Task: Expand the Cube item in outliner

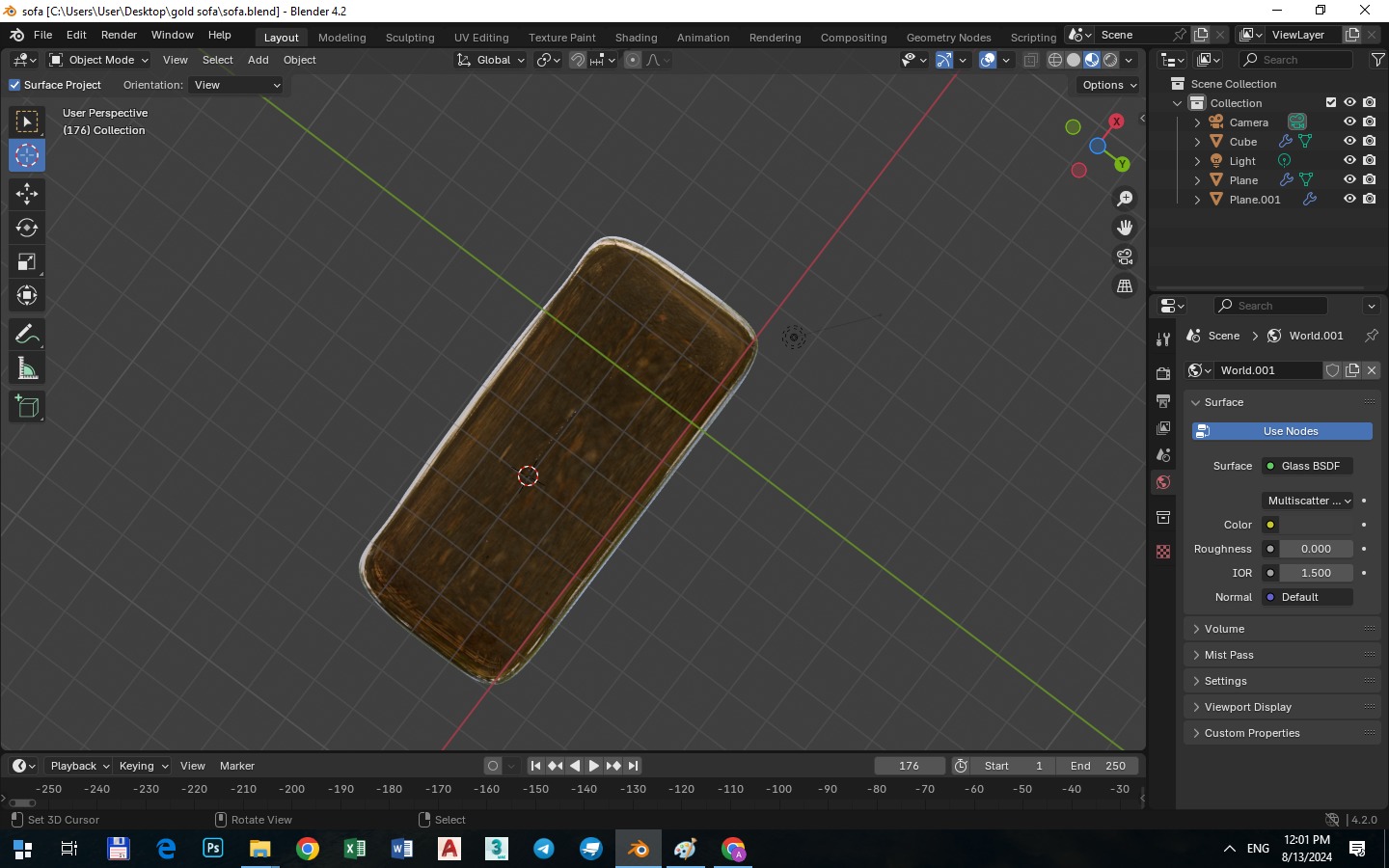Action: click(x=1197, y=142)
